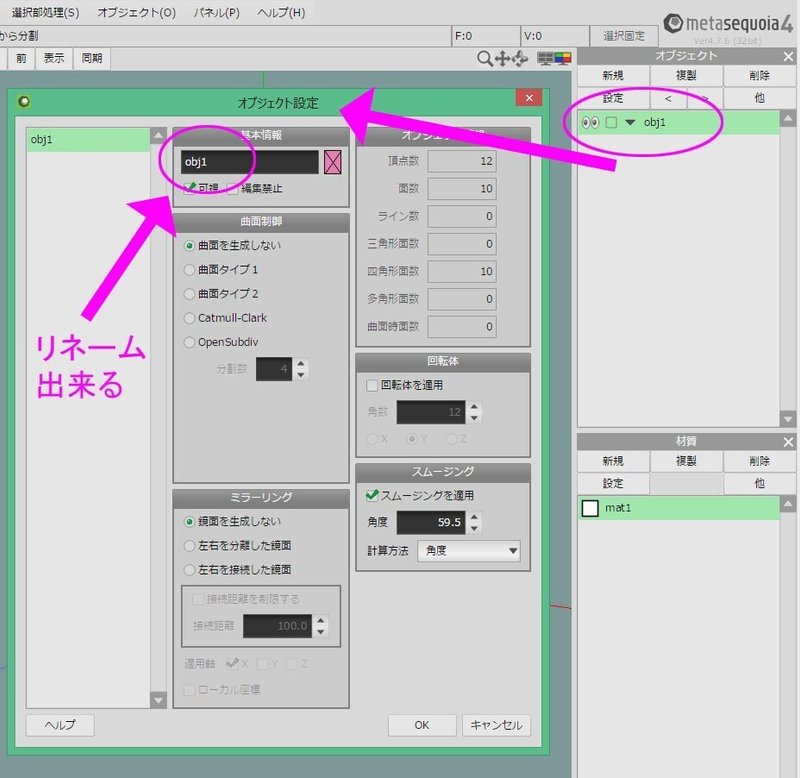The image size is (800, 778).
Task: Select 曲面タイプ1 radio option
Action: point(189,269)
